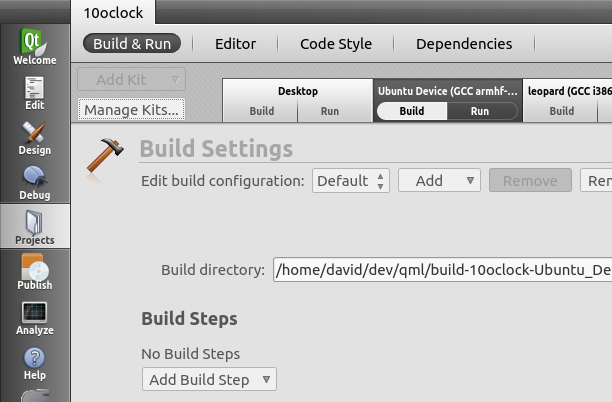Click the Manage Kits button
The width and height of the screenshot is (612, 402).
[x=132, y=110]
